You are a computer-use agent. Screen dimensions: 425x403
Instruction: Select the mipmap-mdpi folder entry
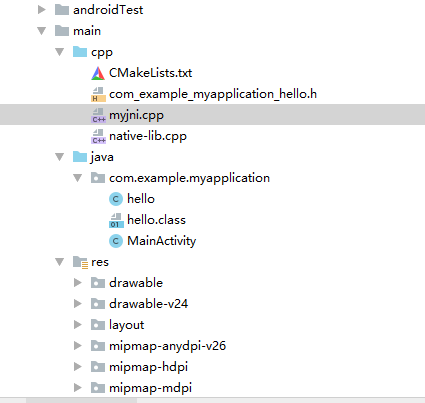coord(150,388)
